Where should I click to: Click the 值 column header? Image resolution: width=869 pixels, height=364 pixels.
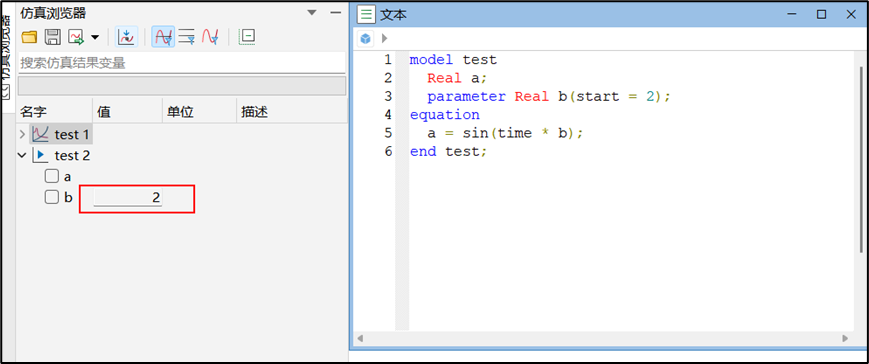click(x=127, y=112)
